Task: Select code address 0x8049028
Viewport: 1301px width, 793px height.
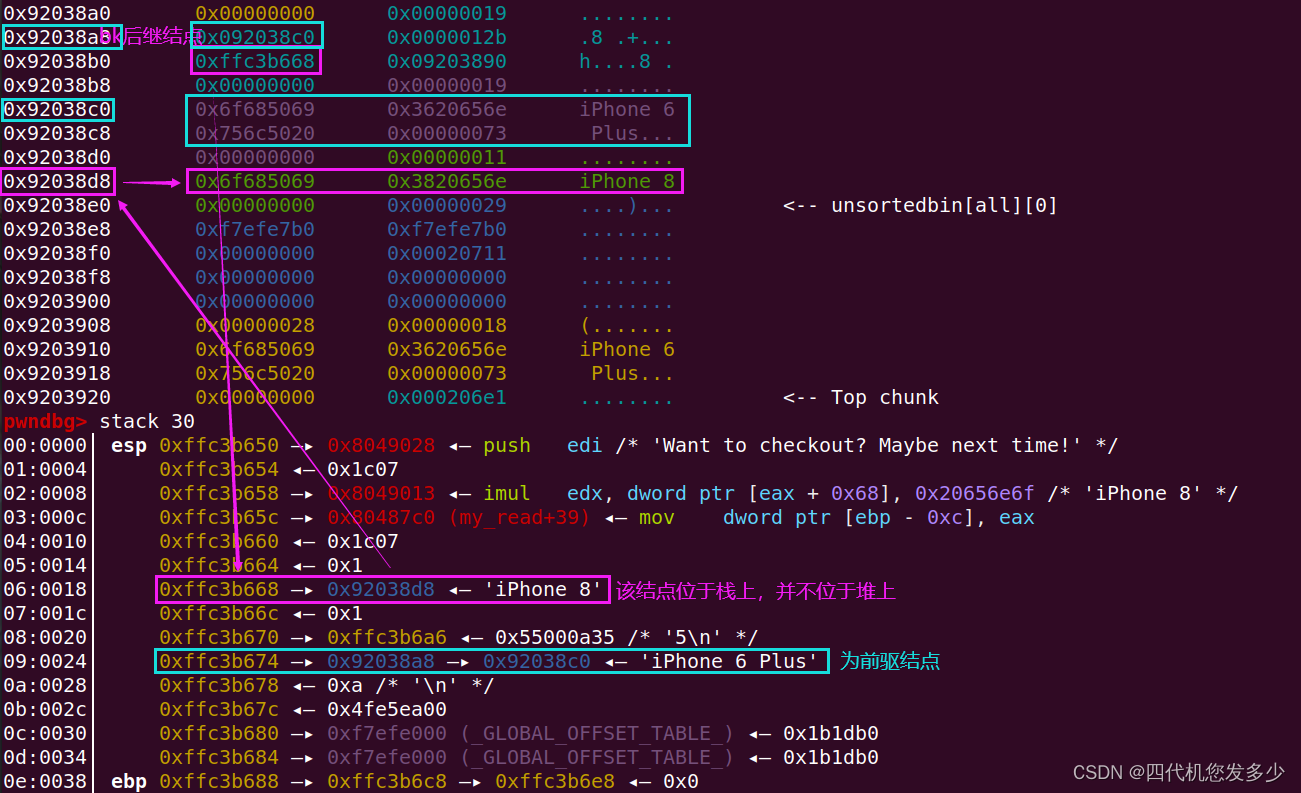Action: click(x=381, y=445)
